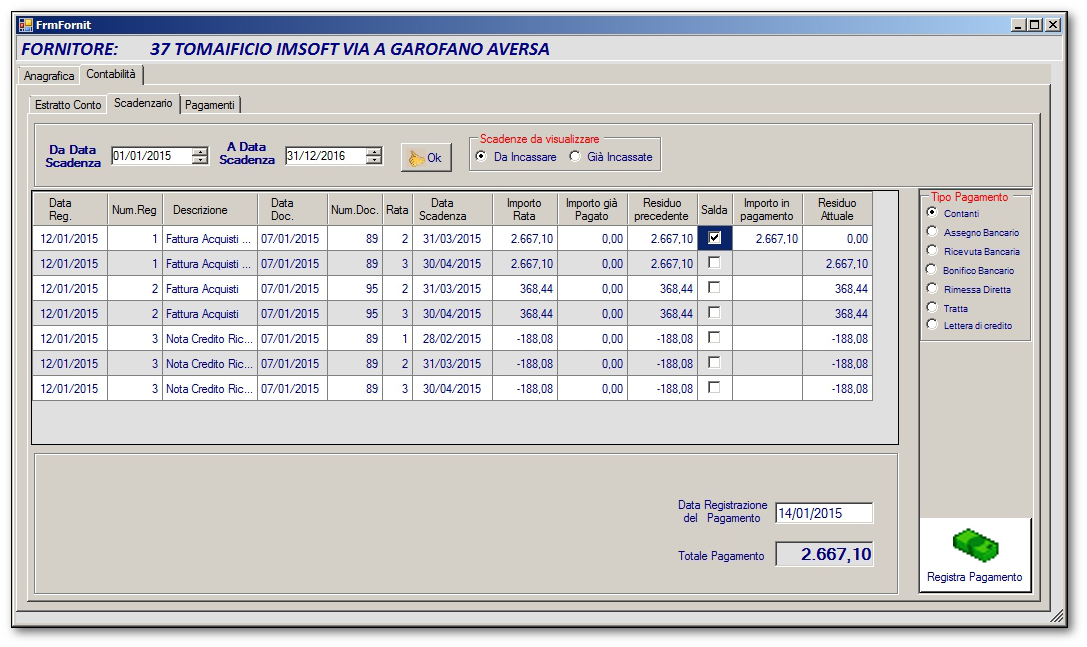This screenshot has height=647, width=1087.
Task: Click the 0,00 Residuo Attuale cell
Action: pos(837,239)
